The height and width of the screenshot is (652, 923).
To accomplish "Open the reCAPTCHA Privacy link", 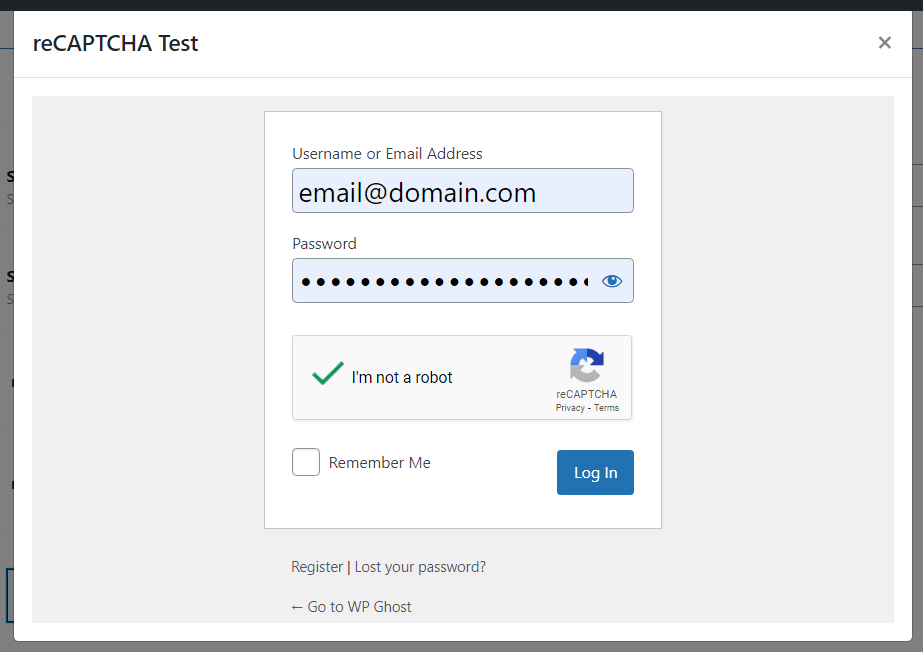I will pyautogui.click(x=570, y=408).
